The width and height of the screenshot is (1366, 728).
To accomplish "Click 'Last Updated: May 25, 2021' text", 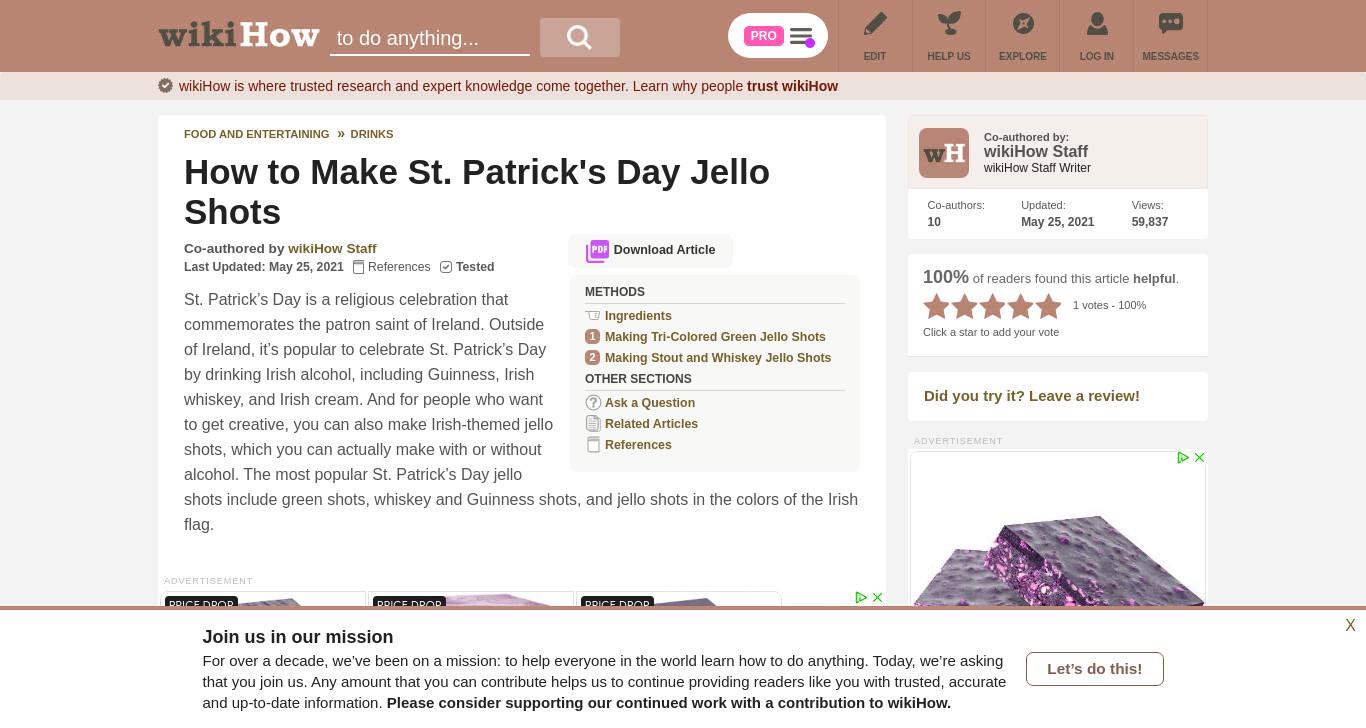I will (x=264, y=267).
